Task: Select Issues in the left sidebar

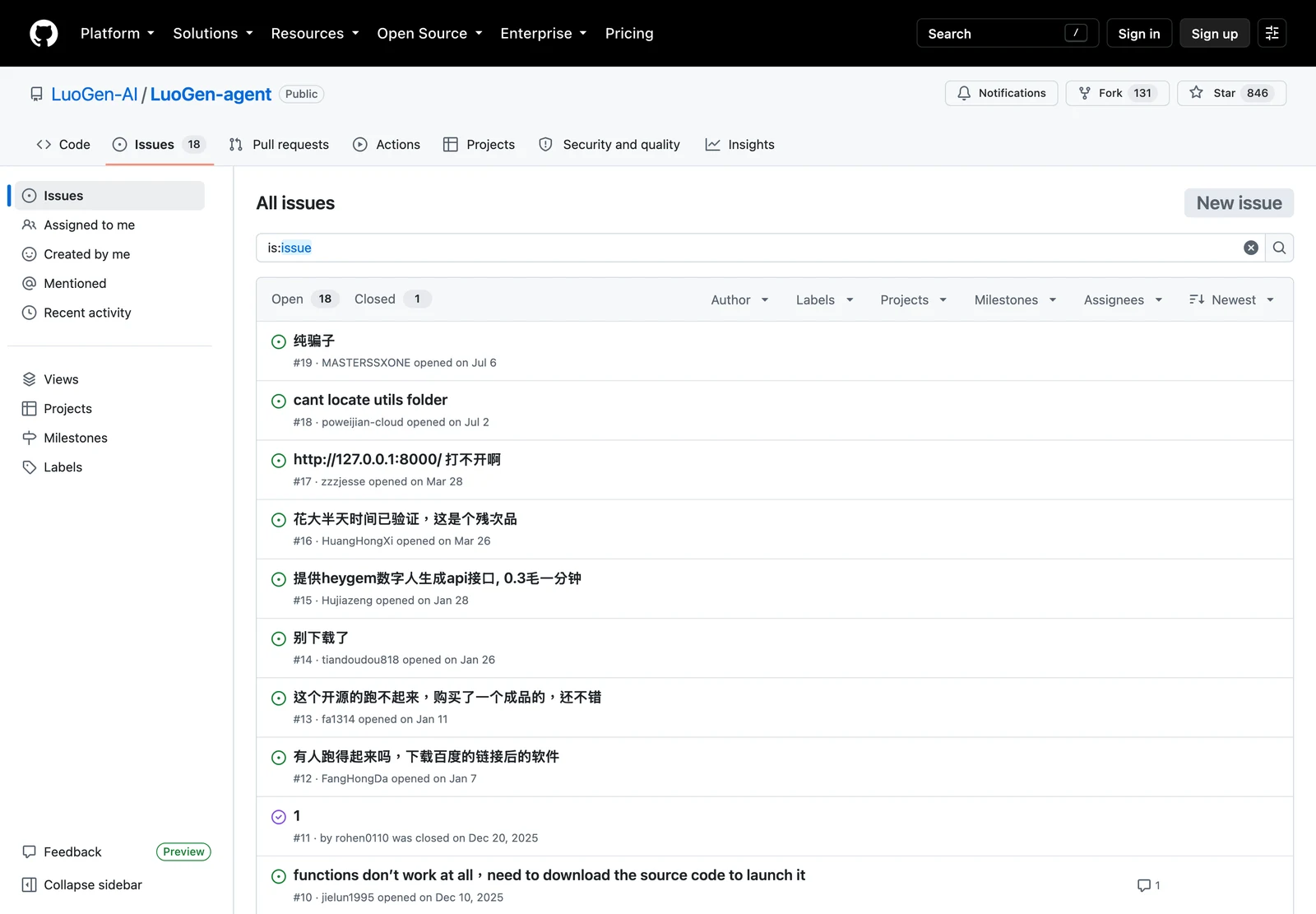Action: [x=110, y=196]
